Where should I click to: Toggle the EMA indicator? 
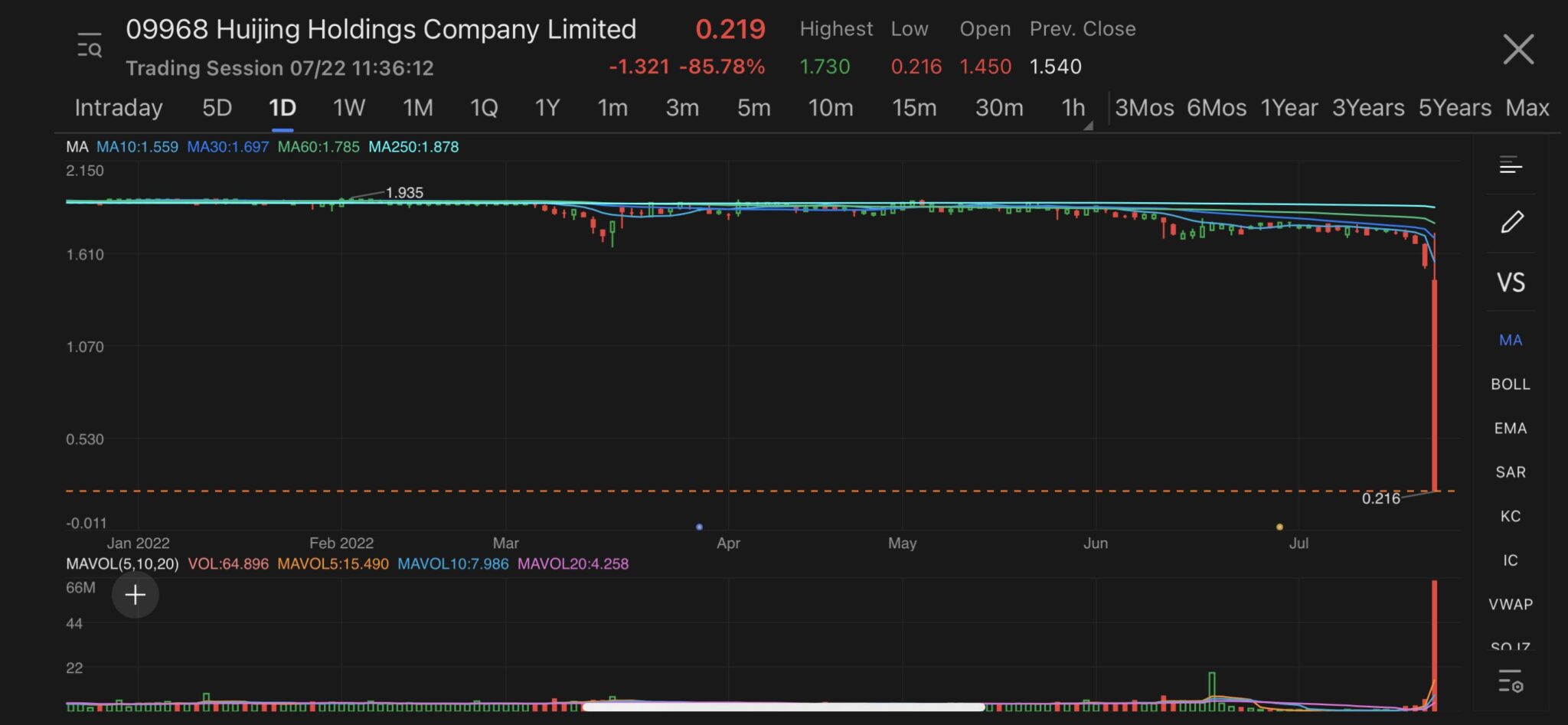tap(1511, 429)
